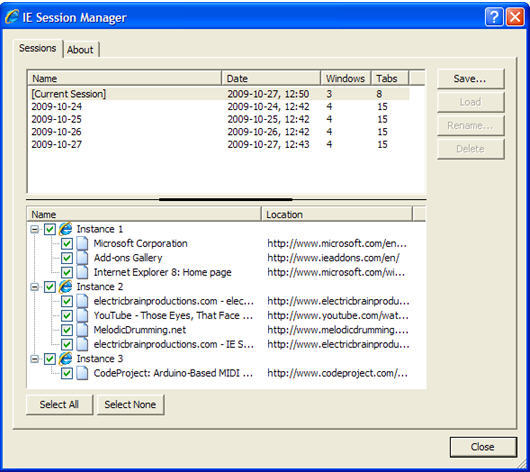Click the Rename... button

tap(471, 125)
